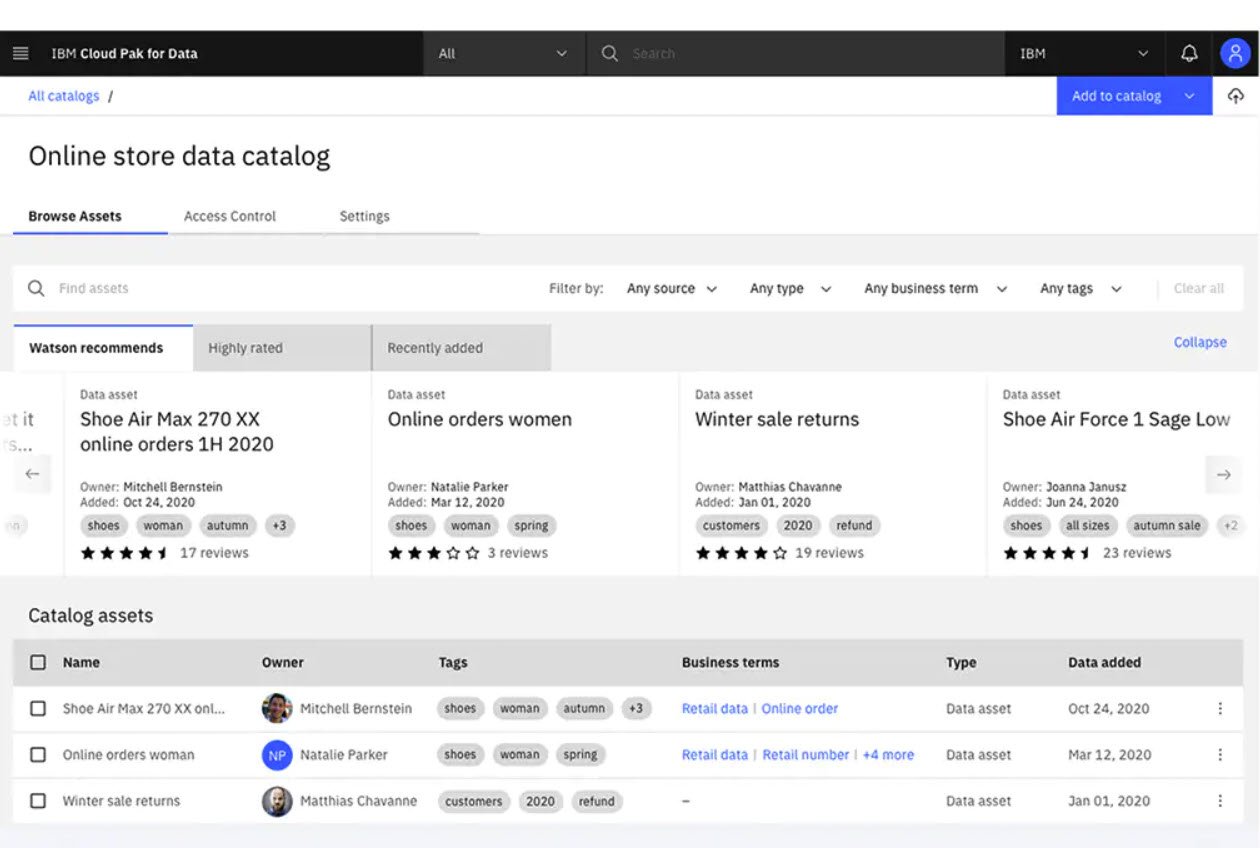
Task: Switch to Access Control tab
Action: (x=230, y=216)
